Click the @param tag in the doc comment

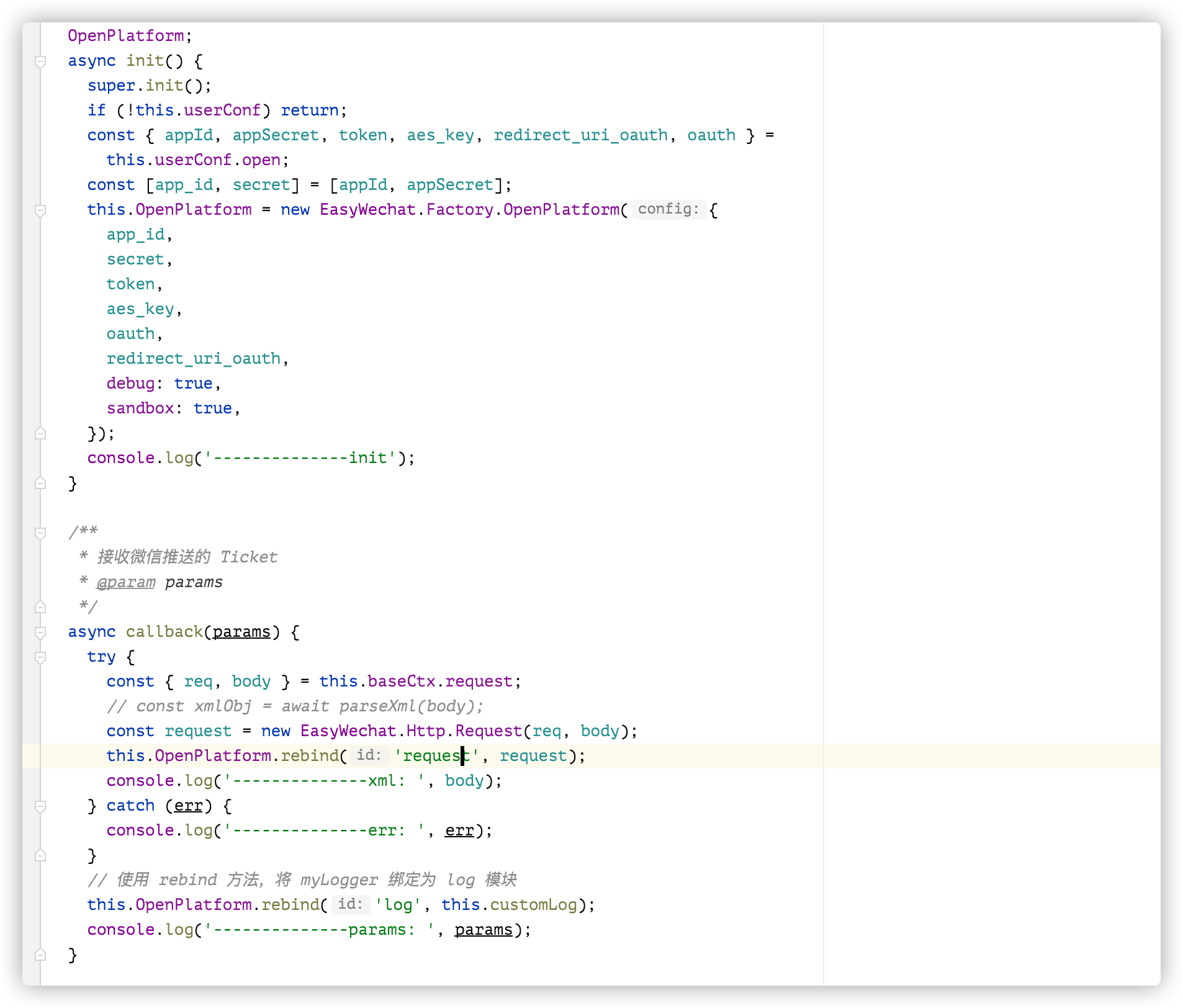(126, 582)
